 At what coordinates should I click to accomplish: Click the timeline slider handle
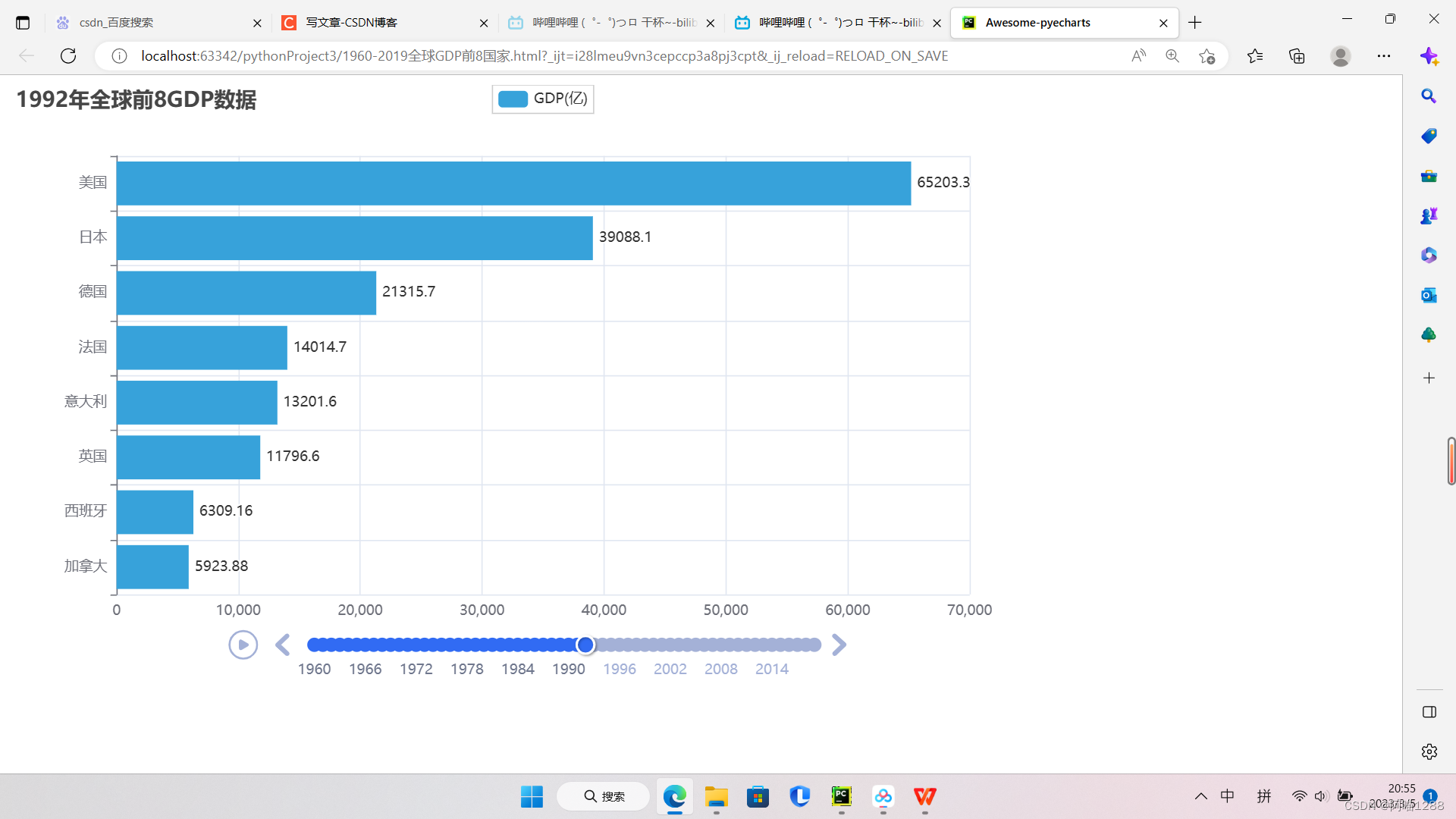585,645
